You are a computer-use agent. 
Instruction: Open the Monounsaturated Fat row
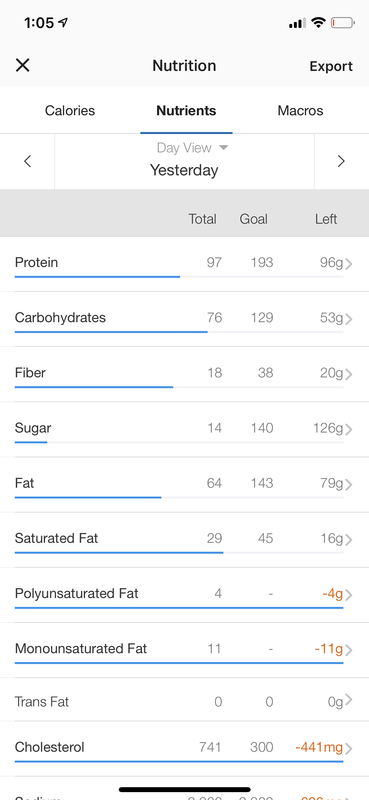[184, 650]
